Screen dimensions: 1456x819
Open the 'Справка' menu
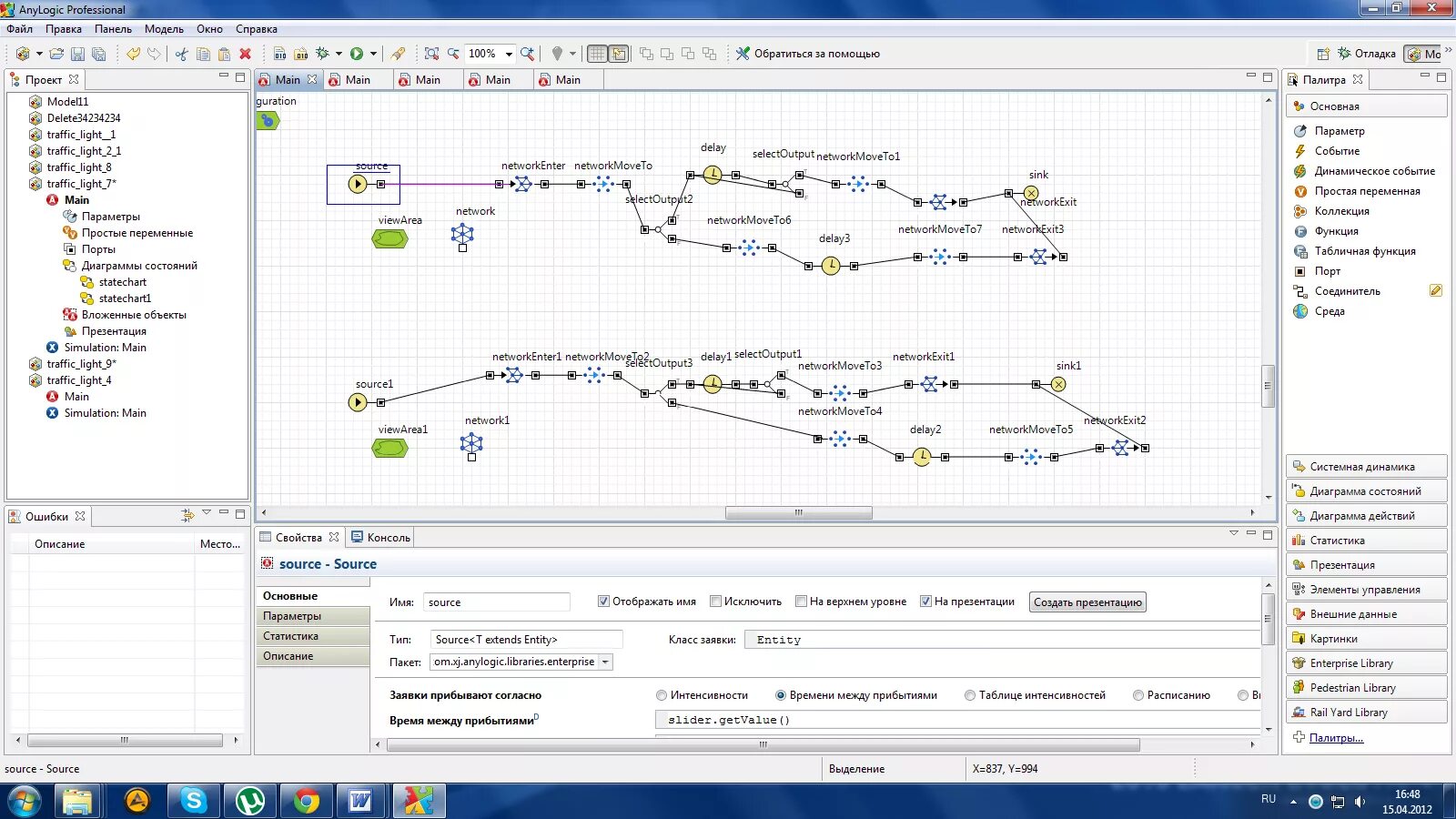coord(257,29)
